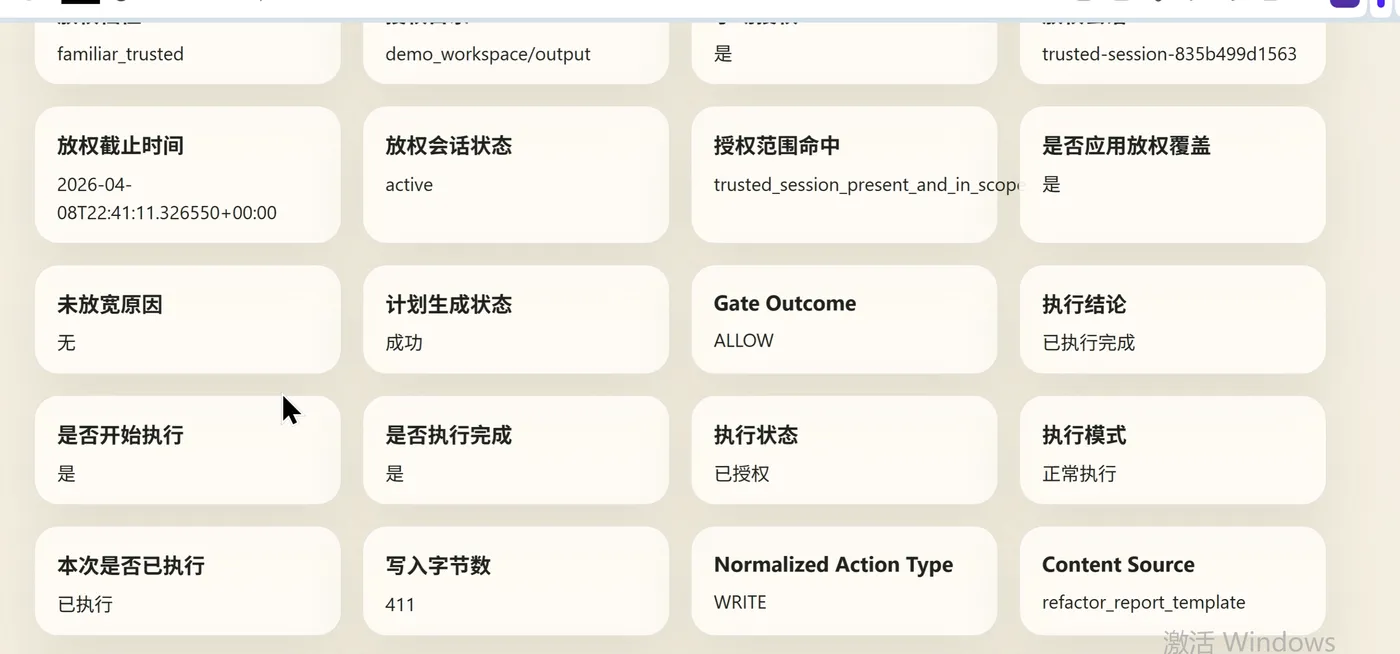Screen dimensions: 1400x654
Task: Click the 未放宽原因 card
Action: click(187, 320)
